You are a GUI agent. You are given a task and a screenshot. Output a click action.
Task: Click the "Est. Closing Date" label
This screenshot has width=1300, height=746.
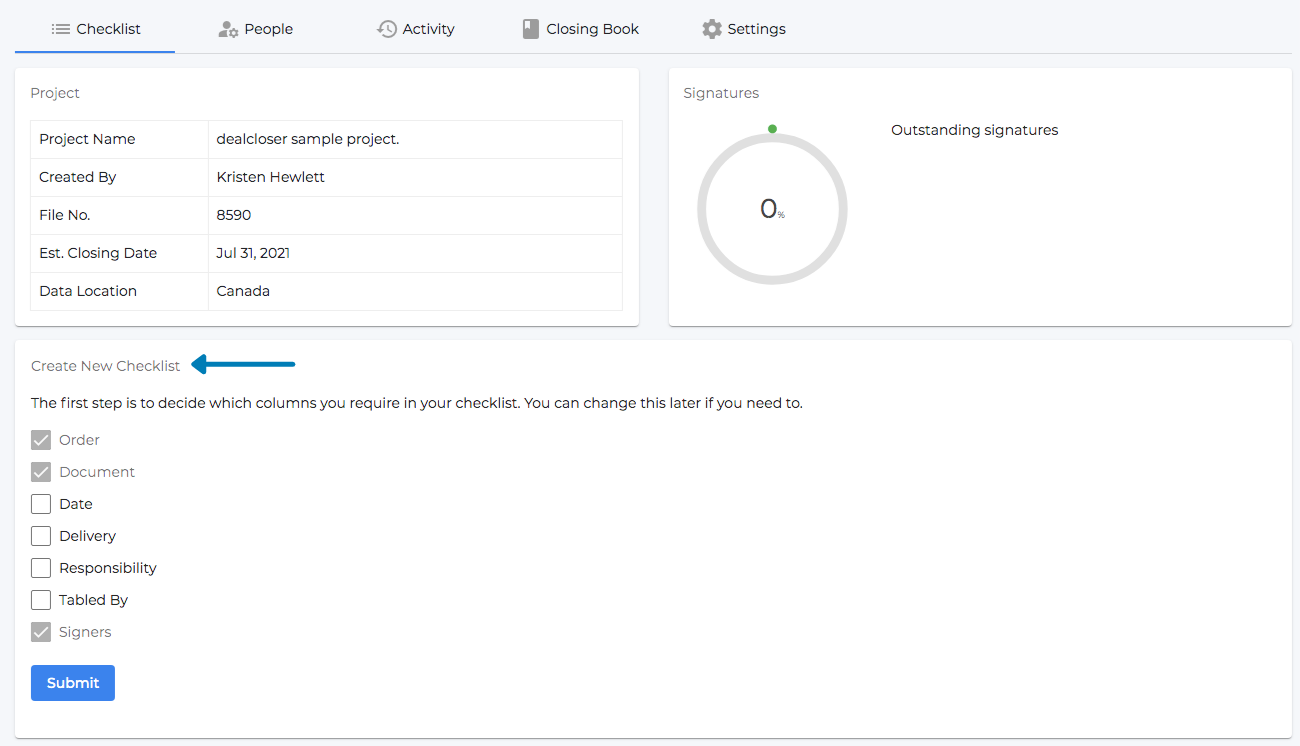point(98,253)
